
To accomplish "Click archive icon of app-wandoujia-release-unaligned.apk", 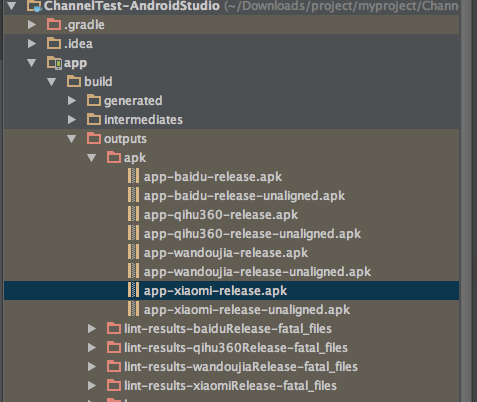I will point(133,271).
